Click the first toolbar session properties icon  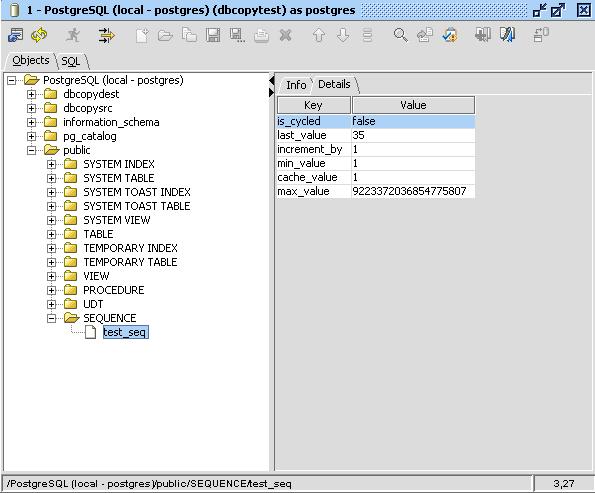click(x=16, y=35)
